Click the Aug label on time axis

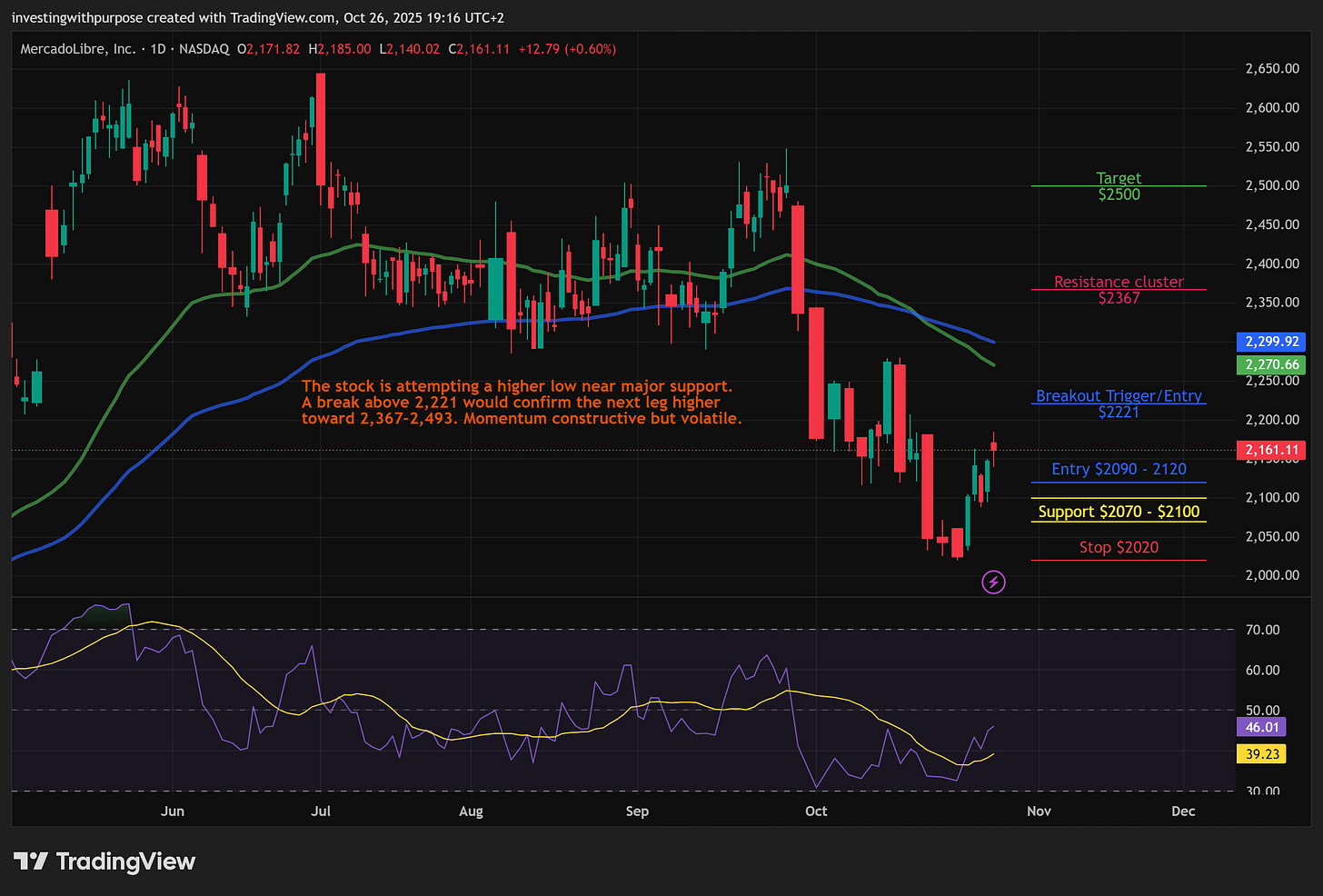[471, 811]
